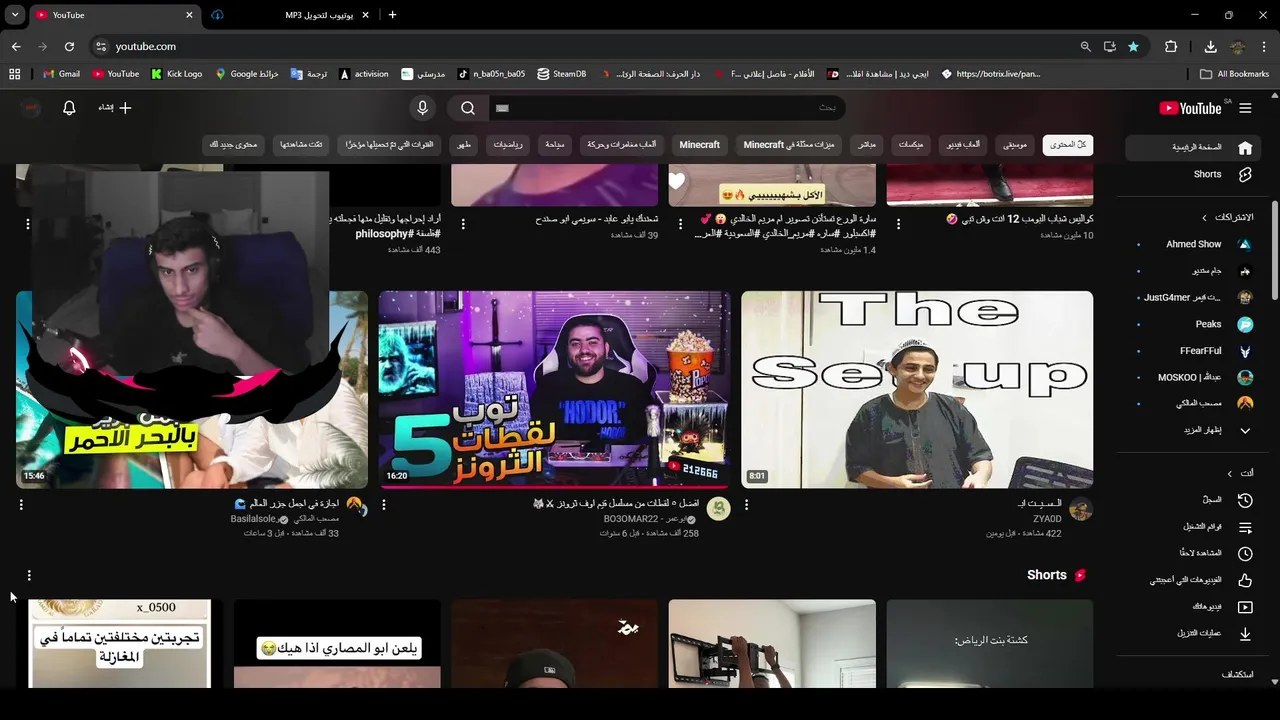Viewport: 1280px width, 720px height.
Task: Go back in browser
Action: coord(16,46)
